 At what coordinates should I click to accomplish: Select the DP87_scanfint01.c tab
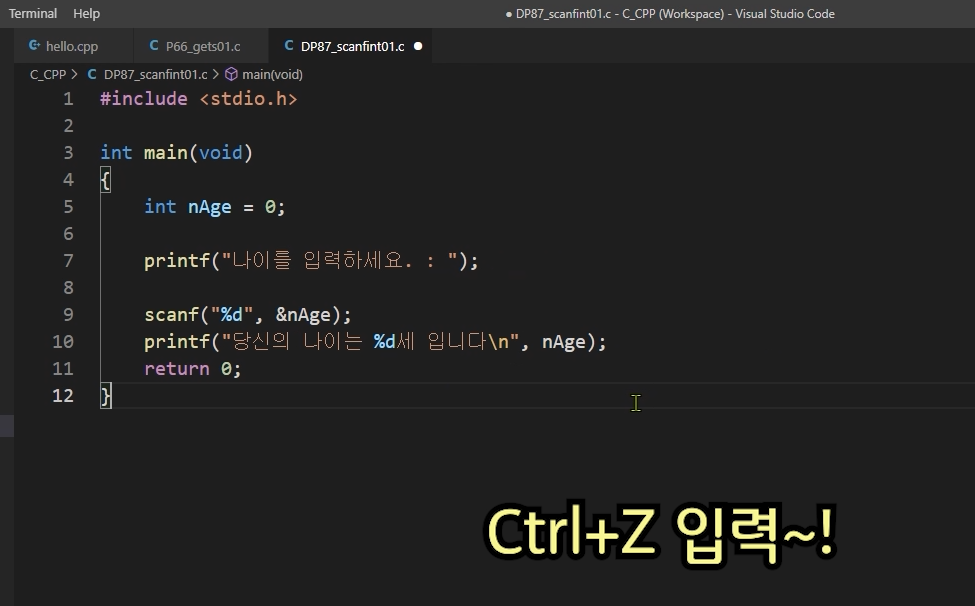tap(352, 46)
